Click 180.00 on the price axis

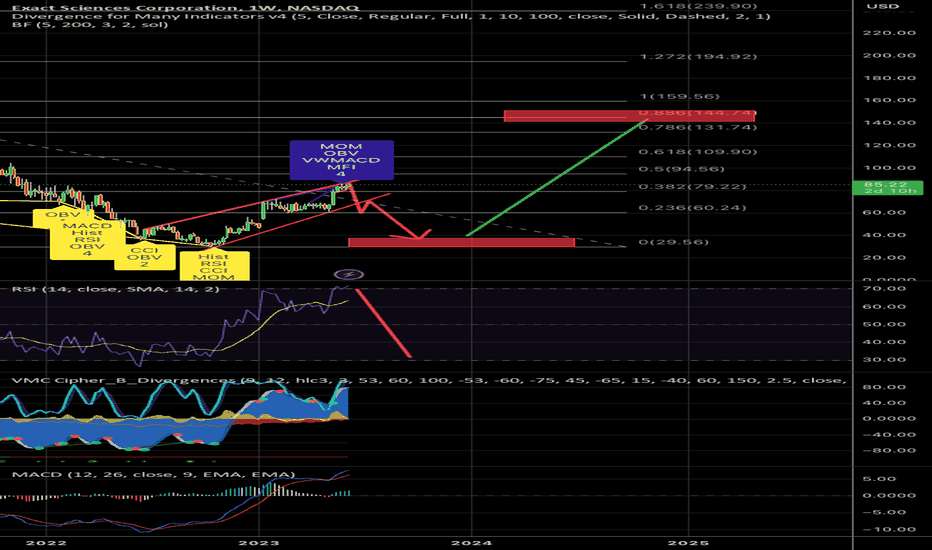pos(889,78)
